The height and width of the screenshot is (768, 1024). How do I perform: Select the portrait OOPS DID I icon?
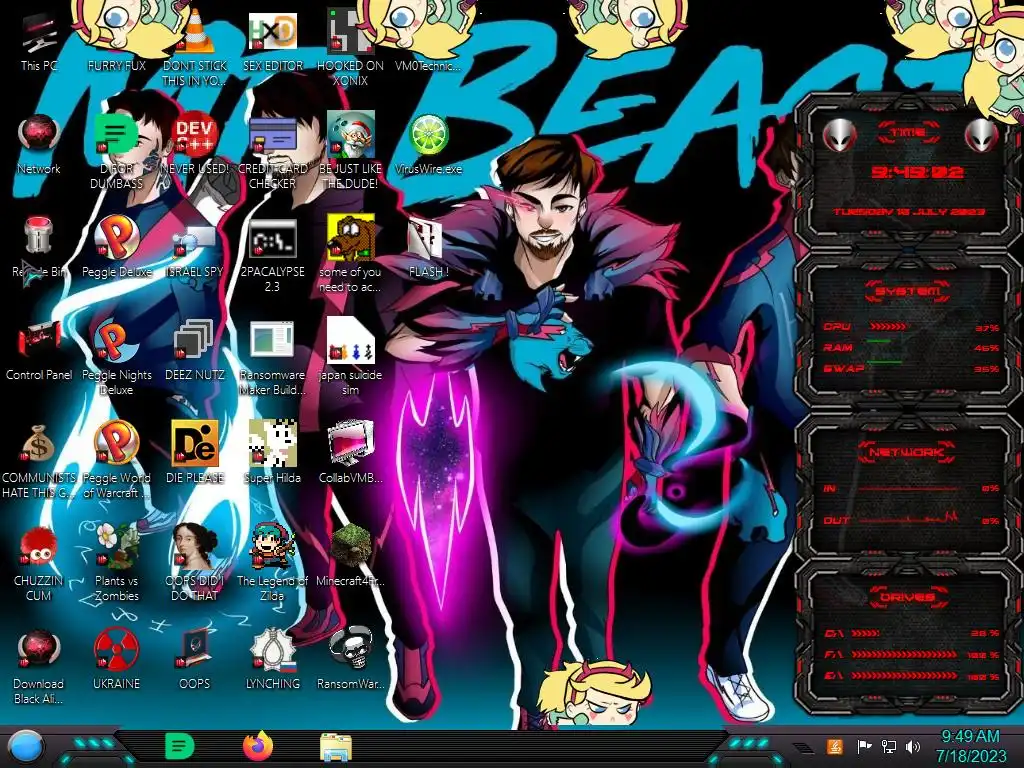(195, 557)
